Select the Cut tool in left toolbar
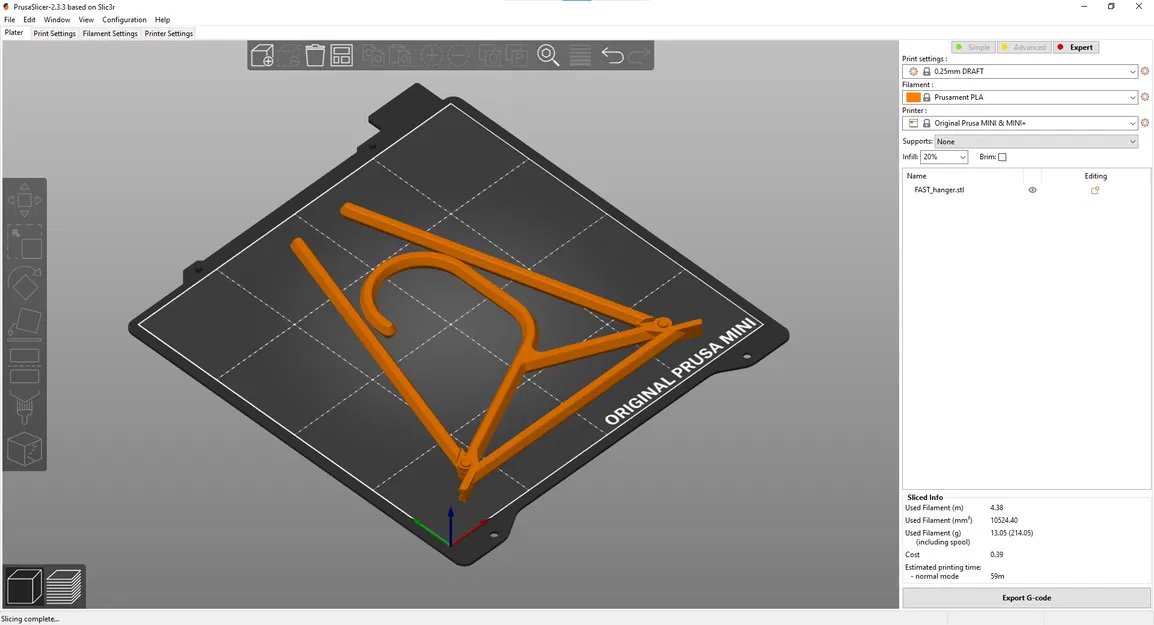Viewport: 1154px width, 625px height. [24, 365]
